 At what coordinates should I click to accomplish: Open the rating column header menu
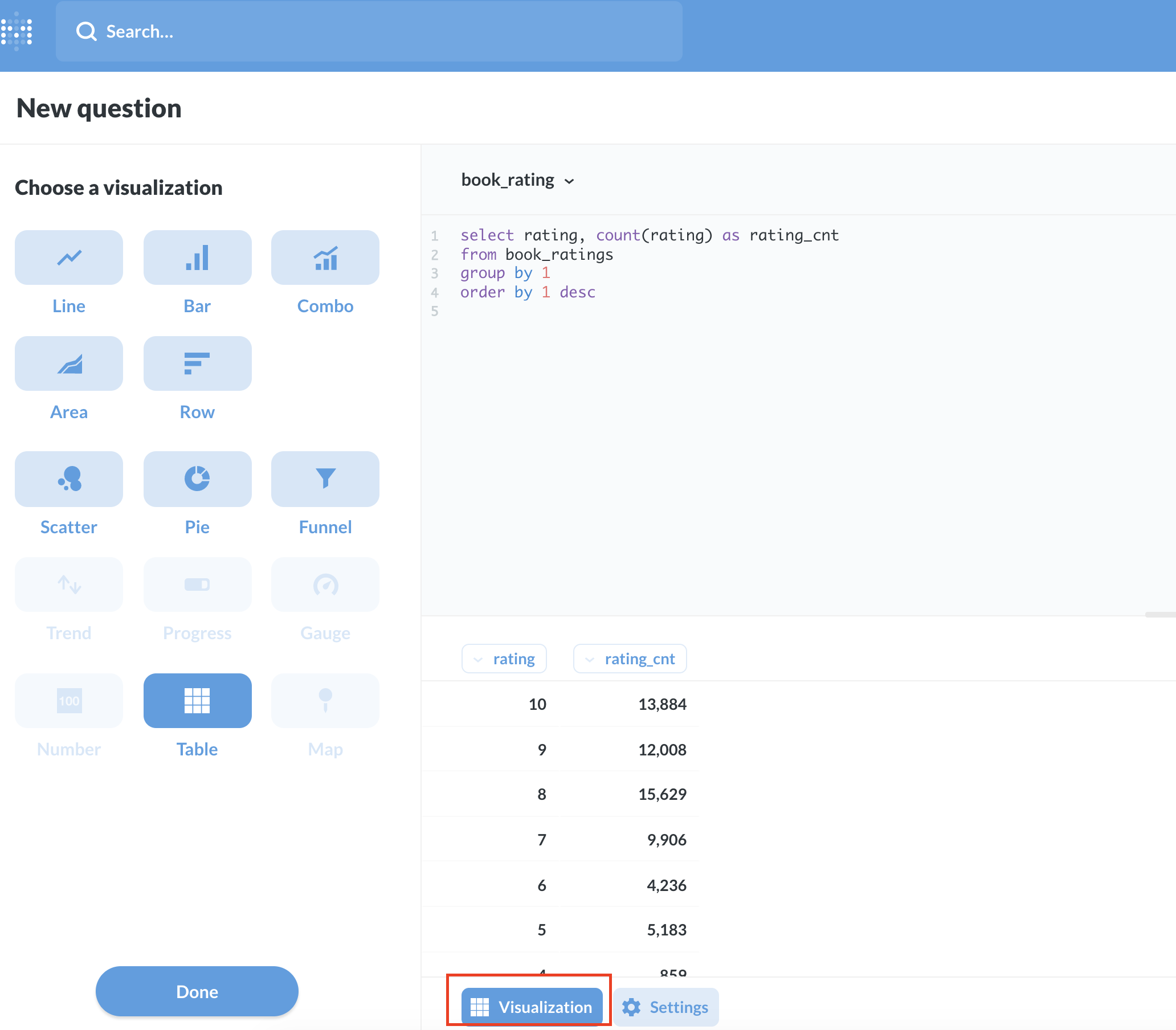click(504, 659)
